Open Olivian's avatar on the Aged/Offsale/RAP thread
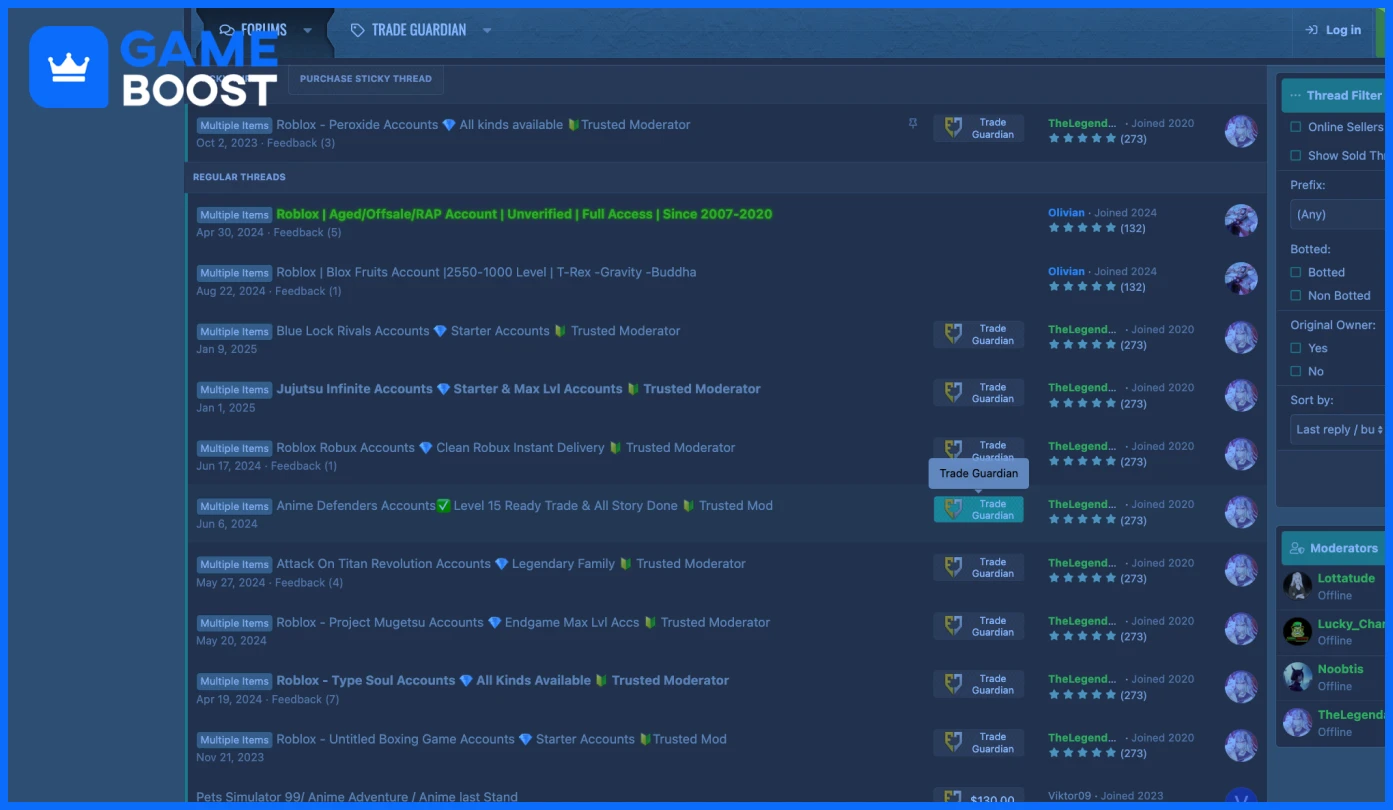 click(x=1241, y=220)
